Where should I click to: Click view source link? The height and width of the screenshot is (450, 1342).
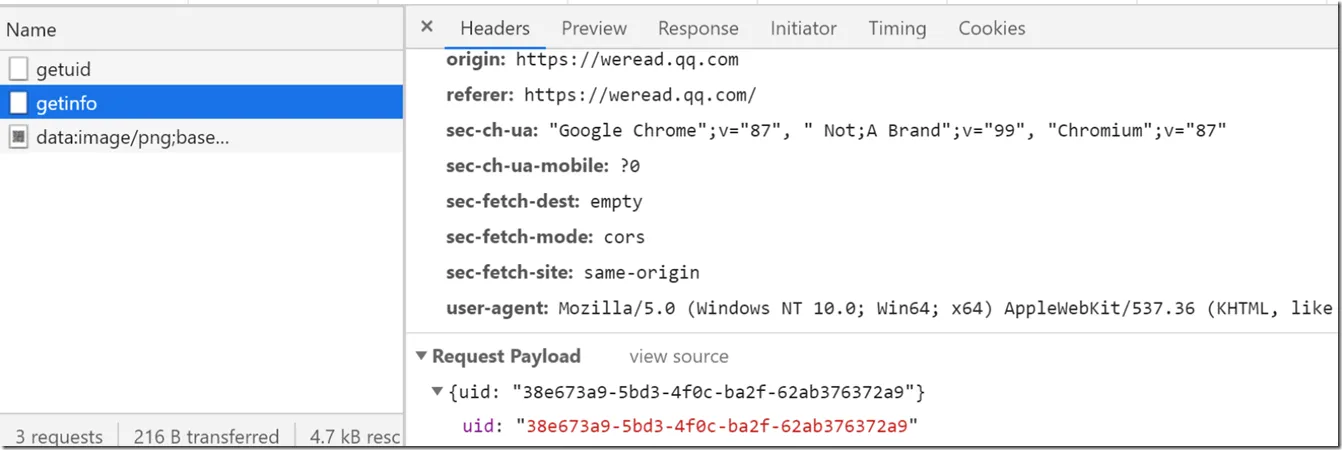tap(678, 356)
